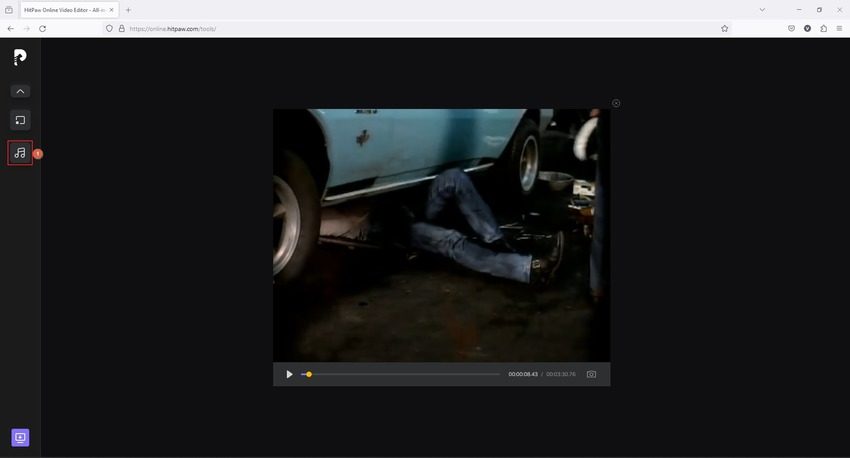Click the current time 00:00:08.43 label
This screenshot has height=458, width=850.
523,374
